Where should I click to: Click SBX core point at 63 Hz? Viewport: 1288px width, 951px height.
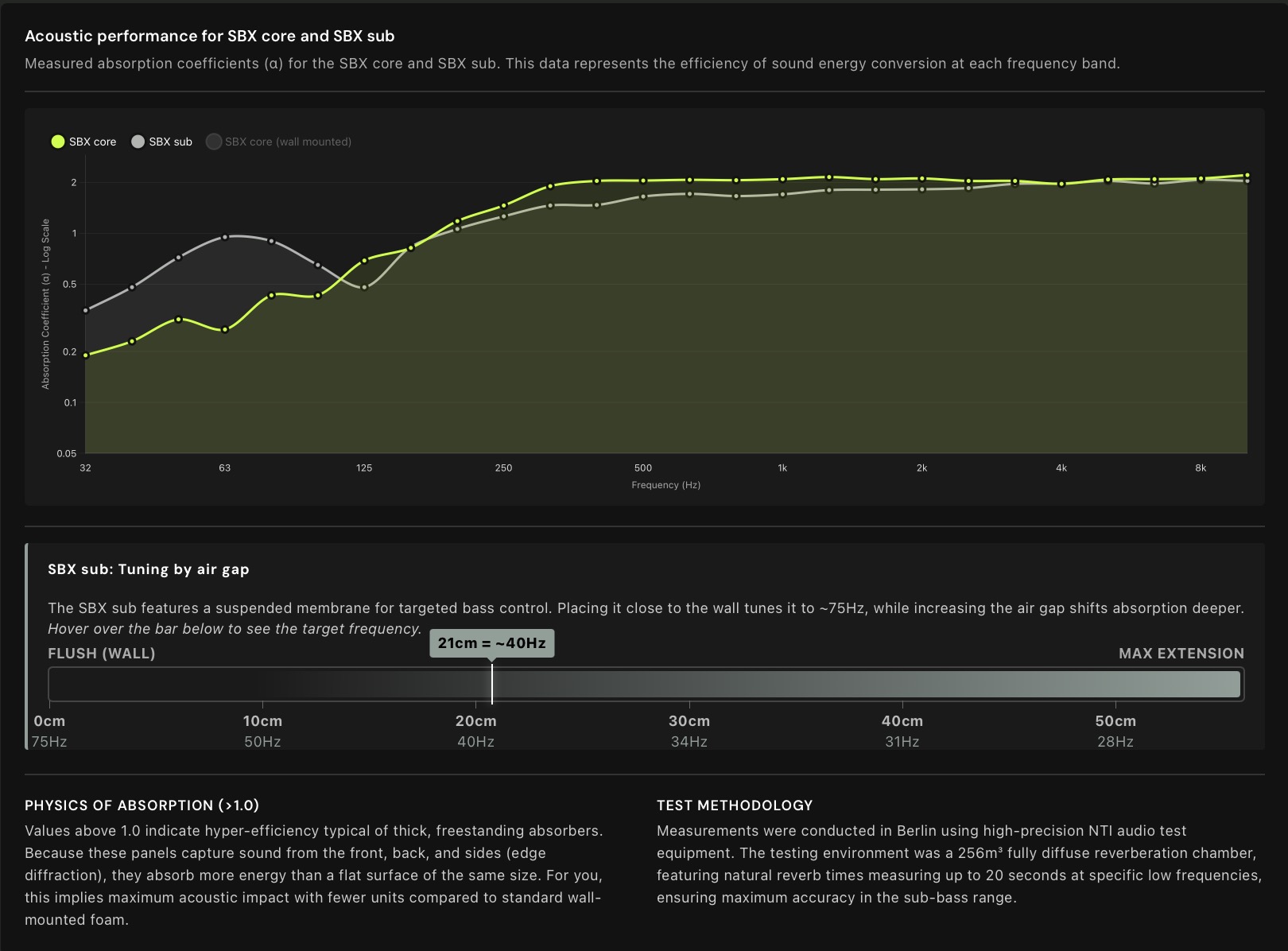click(x=225, y=329)
